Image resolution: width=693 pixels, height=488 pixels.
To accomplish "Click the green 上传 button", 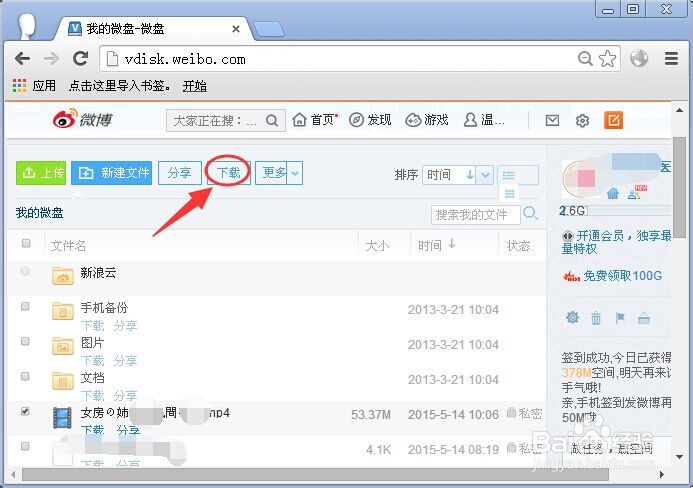I will pyautogui.click(x=41, y=172).
